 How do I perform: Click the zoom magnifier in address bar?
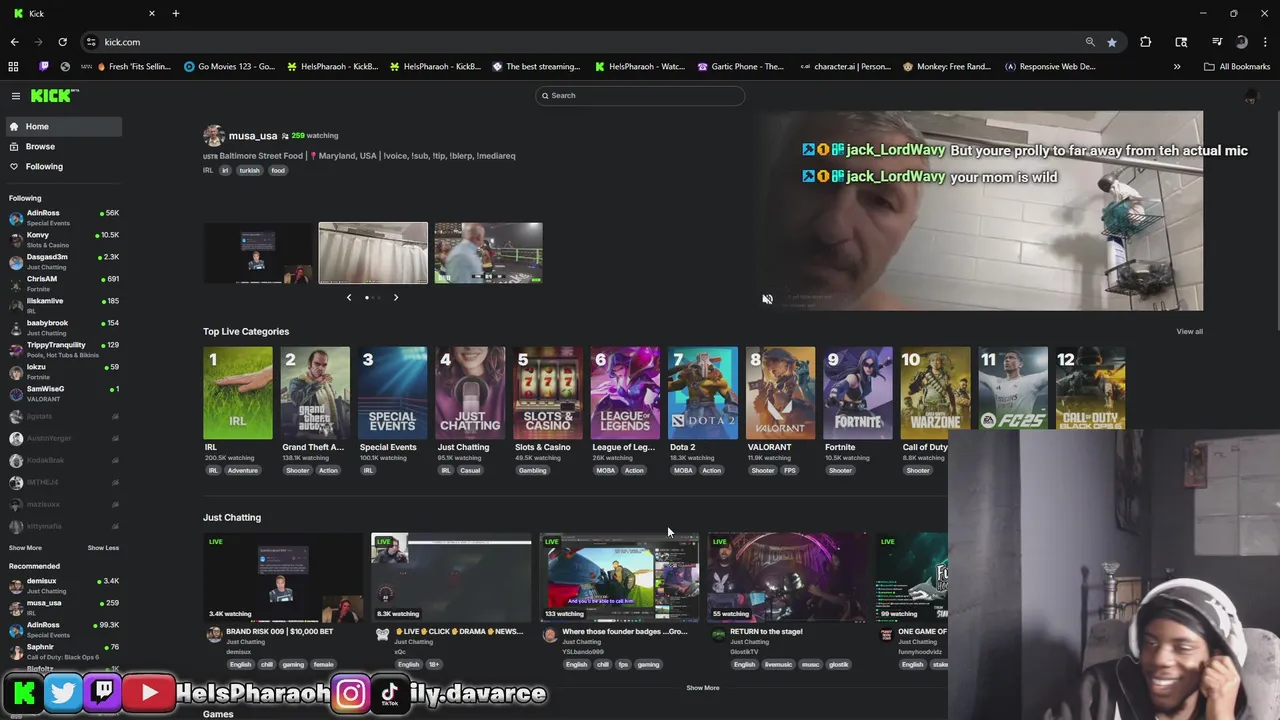tap(1090, 42)
